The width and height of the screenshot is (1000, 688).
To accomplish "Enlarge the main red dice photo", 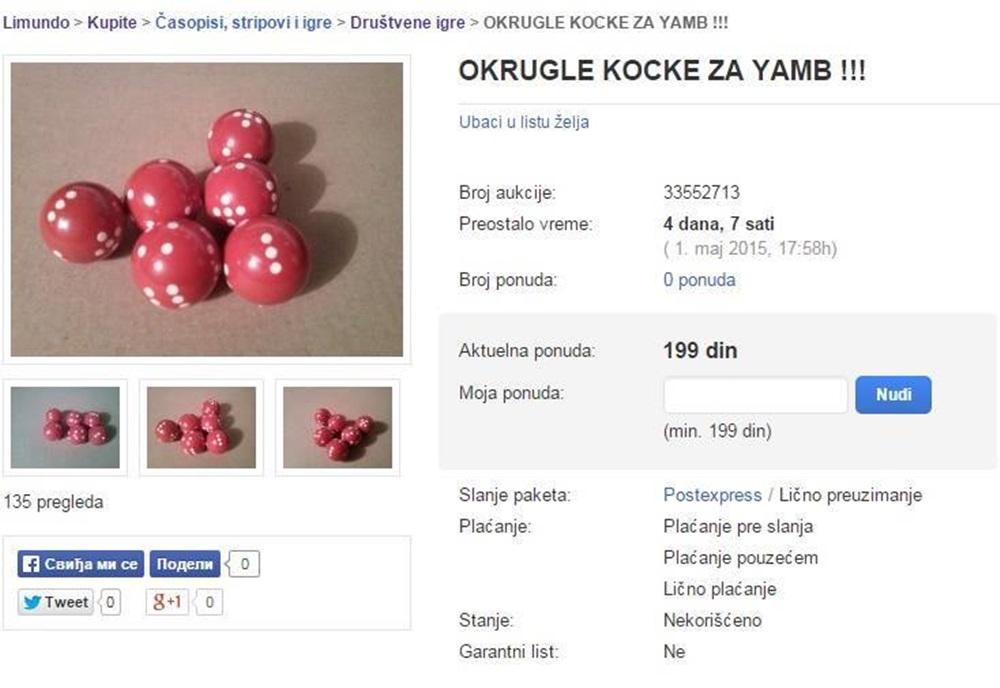I will click(x=207, y=209).
